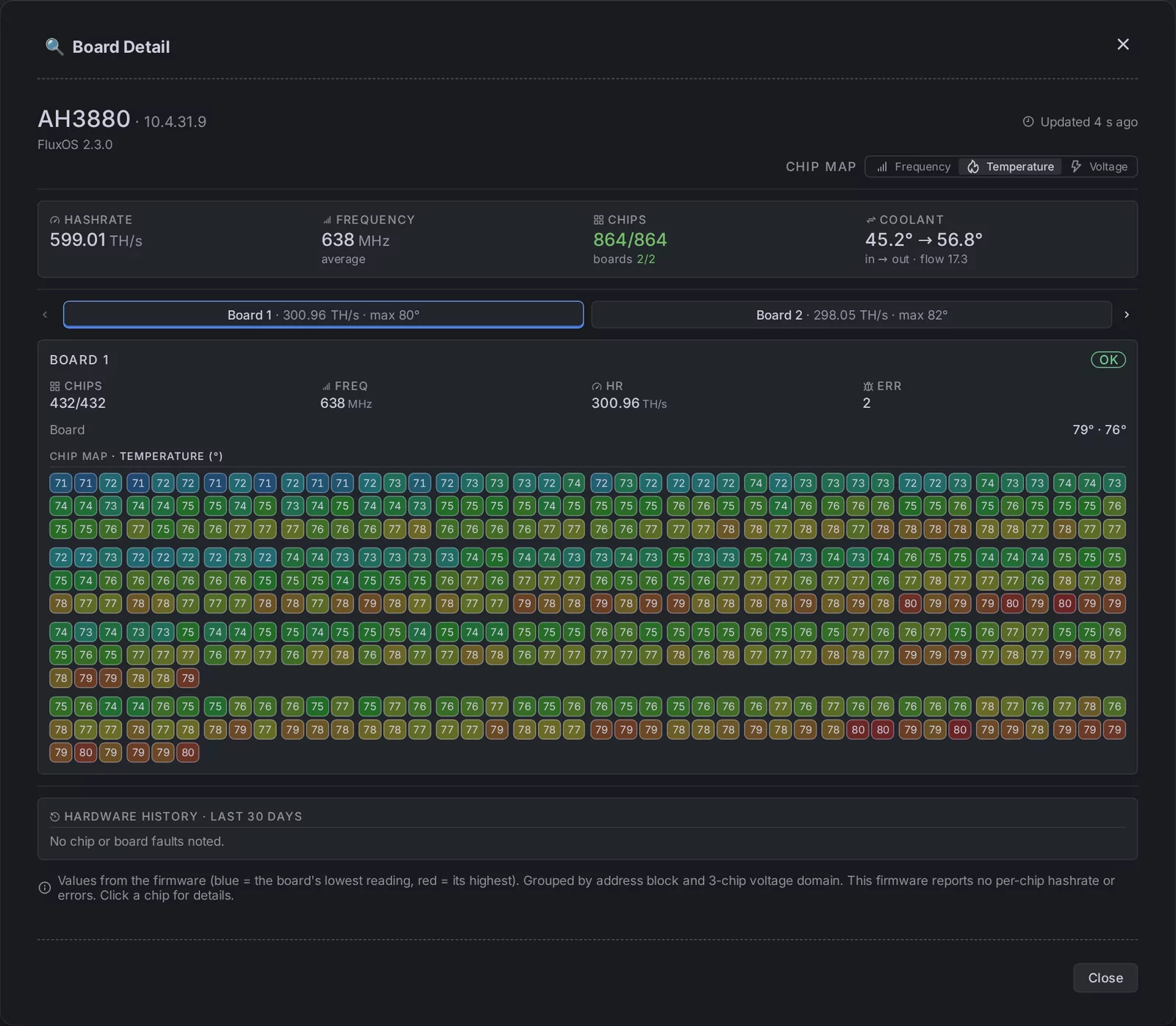Click the info icon beside firmware note

[x=45, y=888]
